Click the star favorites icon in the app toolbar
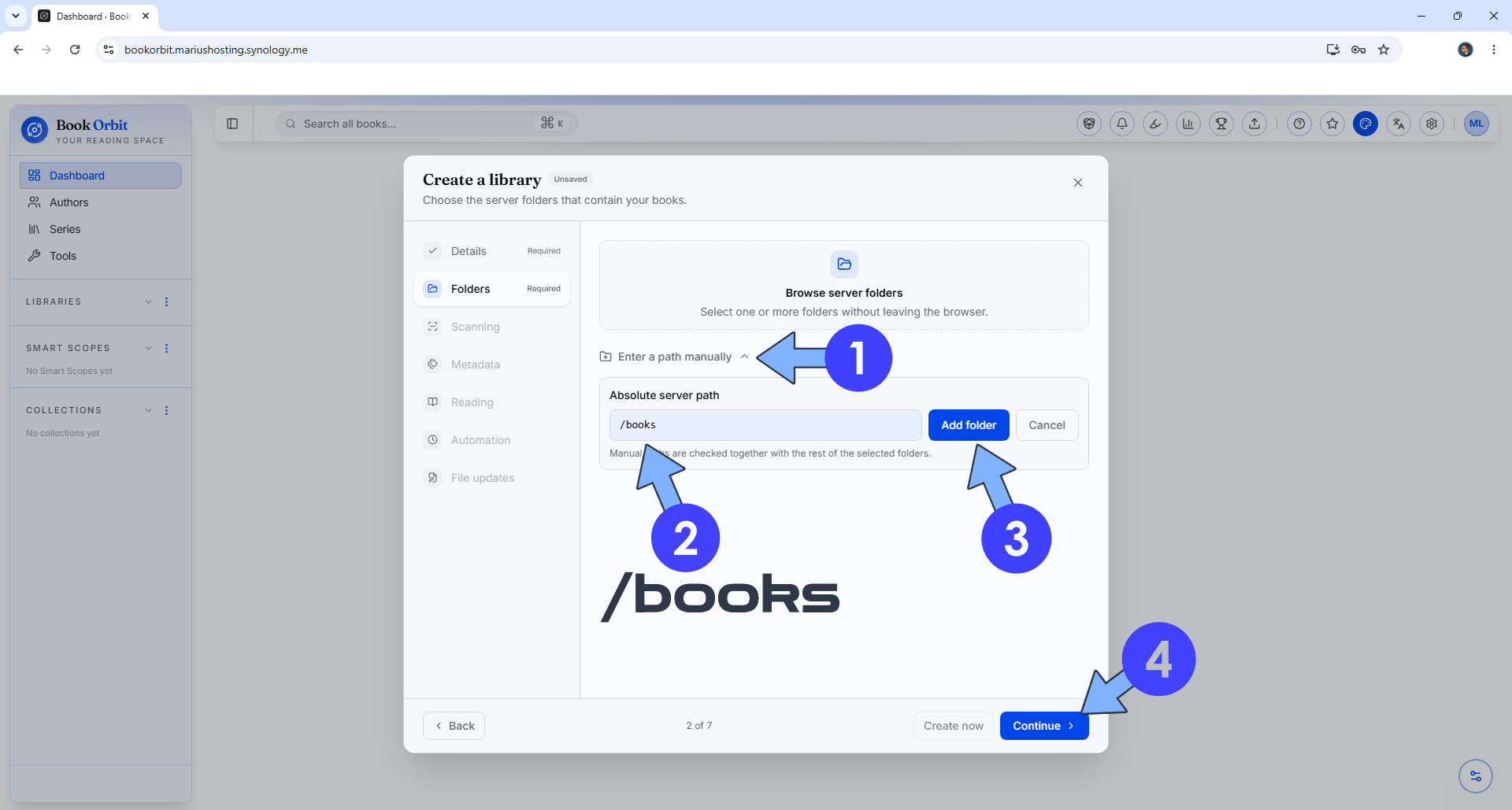The width and height of the screenshot is (1512, 810). pos(1332,124)
